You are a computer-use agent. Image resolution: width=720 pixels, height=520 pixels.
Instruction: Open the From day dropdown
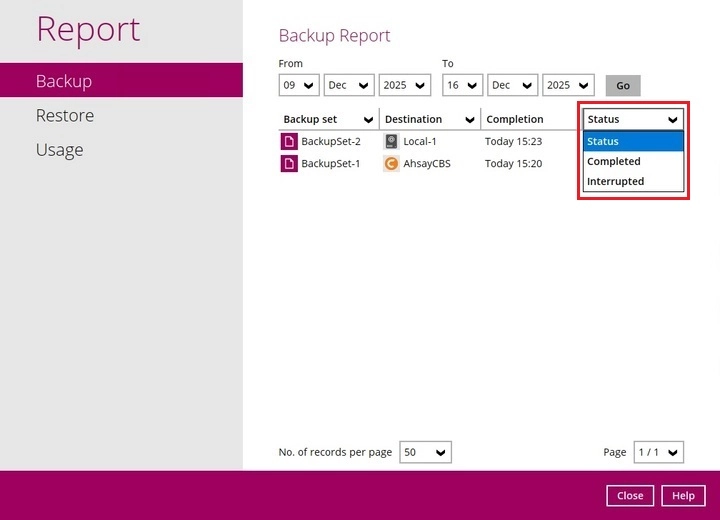[x=298, y=86]
